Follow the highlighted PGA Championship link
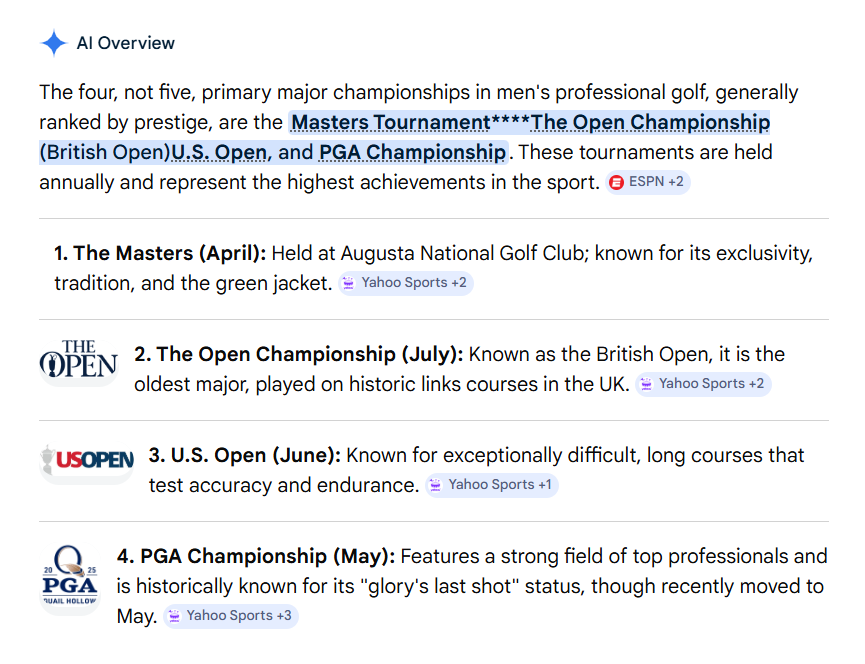This screenshot has width=865, height=664. point(412,153)
